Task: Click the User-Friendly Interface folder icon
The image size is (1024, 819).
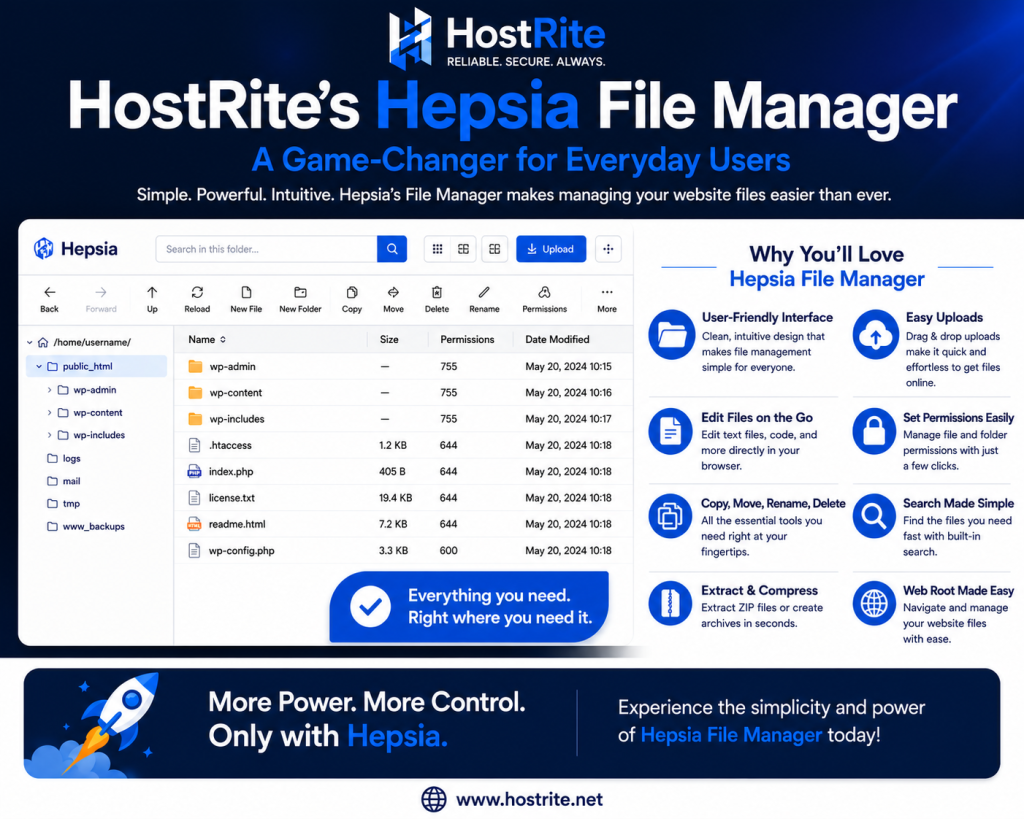Action: [671, 334]
